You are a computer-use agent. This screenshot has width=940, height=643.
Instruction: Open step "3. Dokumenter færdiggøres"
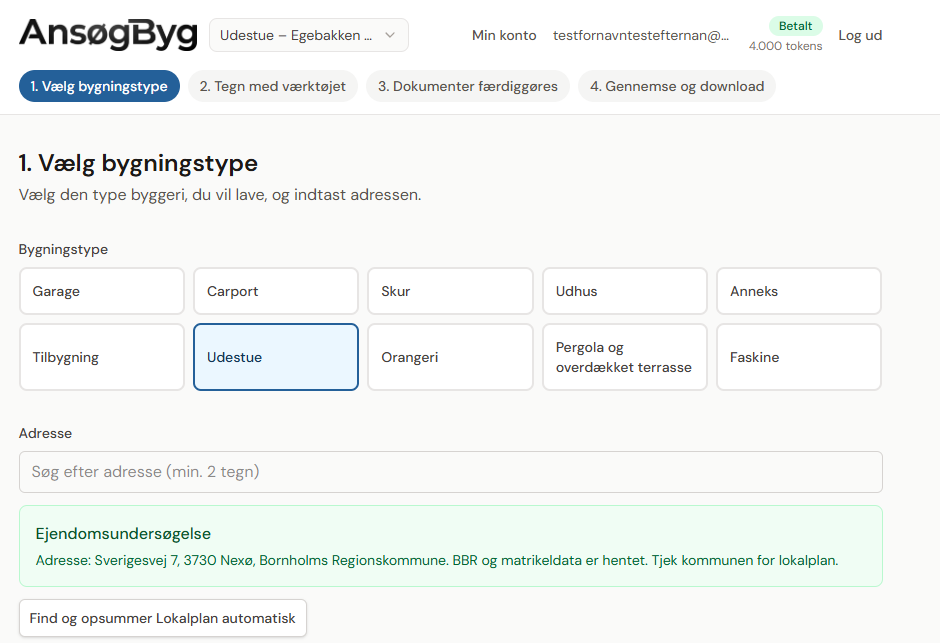pos(468,86)
